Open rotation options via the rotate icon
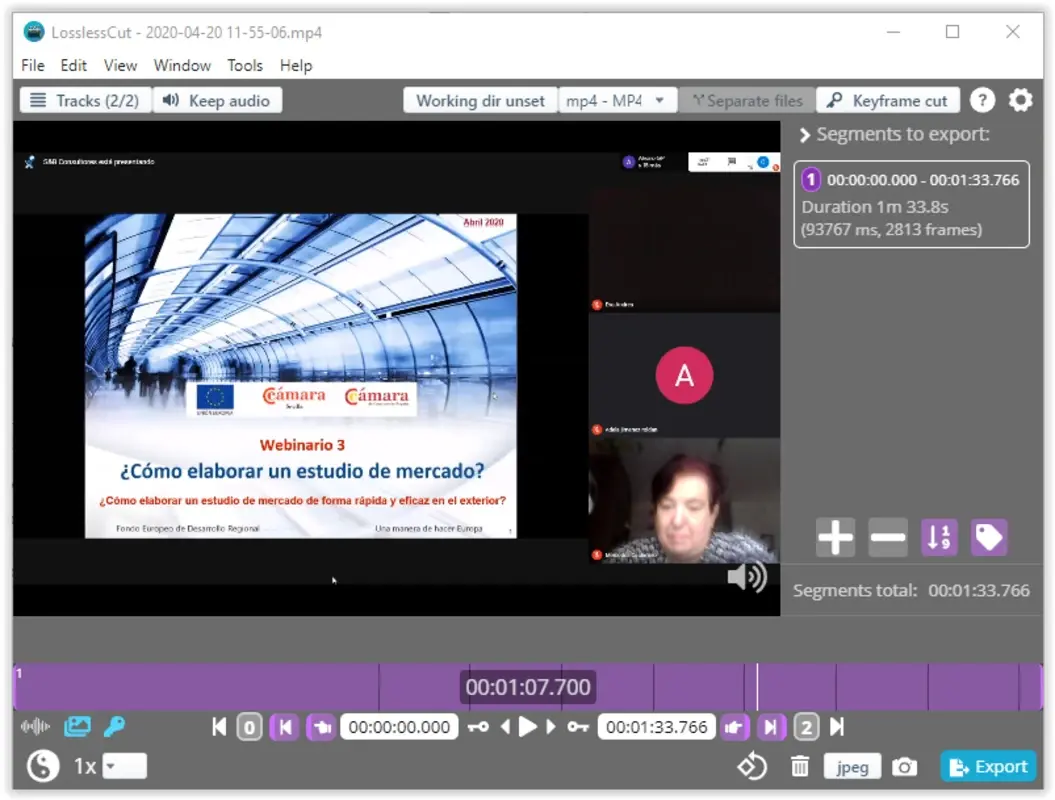The width and height of the screenshot is (1055, 800). pyautogui.click(x=751, y=766)
